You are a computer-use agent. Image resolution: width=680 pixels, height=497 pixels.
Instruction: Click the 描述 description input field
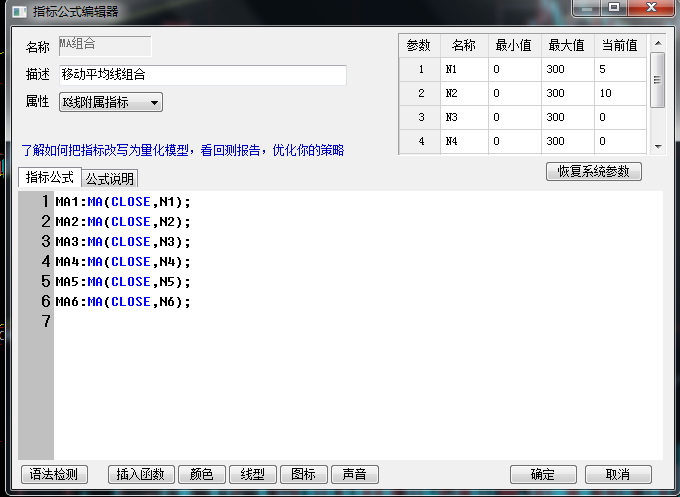click(x=203, y=75)
